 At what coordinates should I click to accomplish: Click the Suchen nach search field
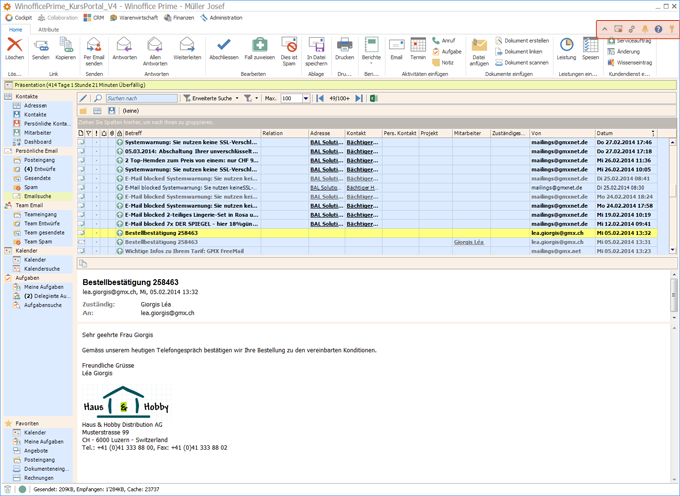click(142, 98)
